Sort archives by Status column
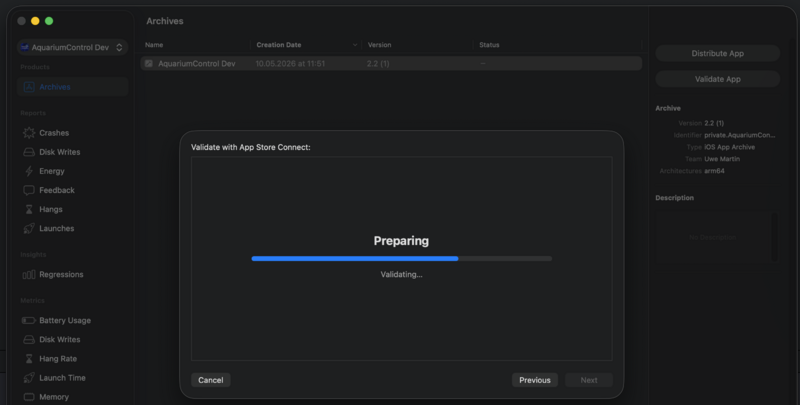The height and width of the screenshot is (405, 800). (x=489, y=45)
